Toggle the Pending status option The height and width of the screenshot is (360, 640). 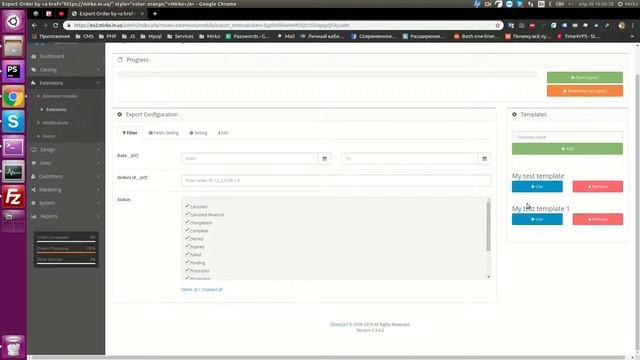[195, 263]
